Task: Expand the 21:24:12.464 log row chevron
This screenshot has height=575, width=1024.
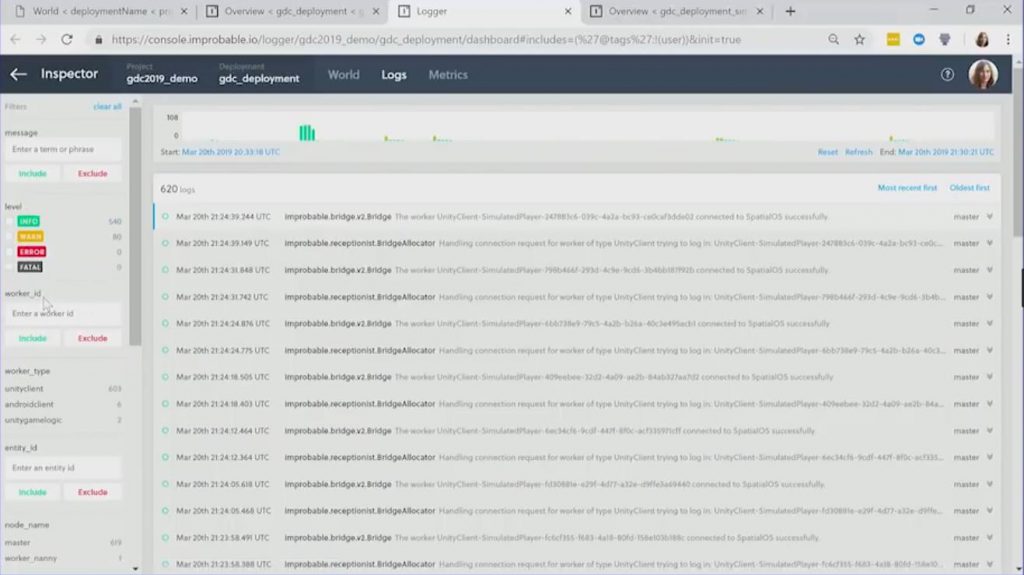Action: pos(989,431)
